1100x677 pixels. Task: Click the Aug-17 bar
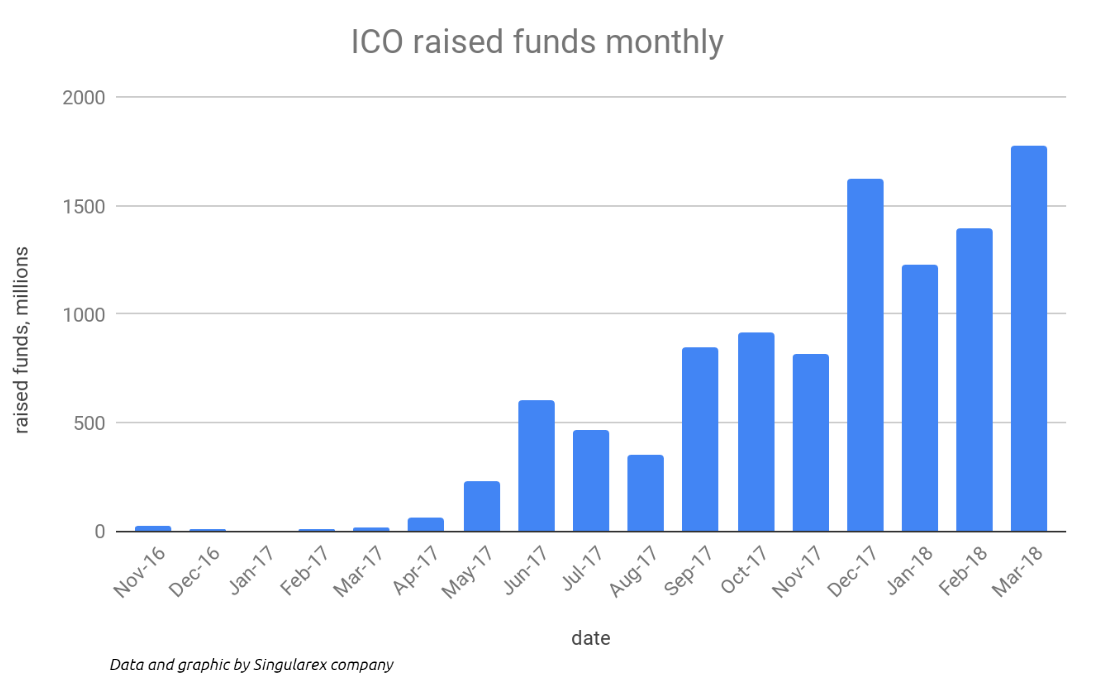(x=645, y=493)
